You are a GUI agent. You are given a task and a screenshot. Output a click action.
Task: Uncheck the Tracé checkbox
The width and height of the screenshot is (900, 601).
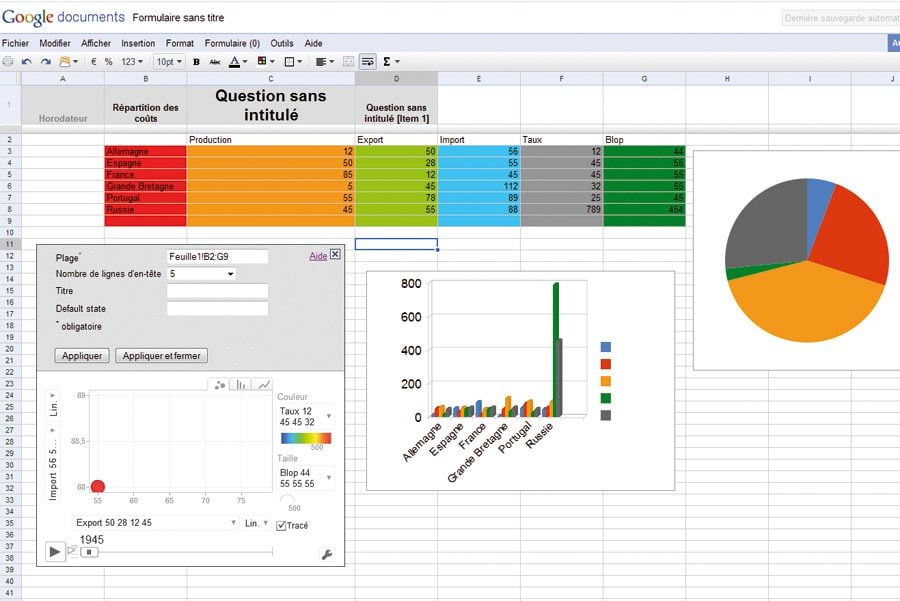(282, 525)
